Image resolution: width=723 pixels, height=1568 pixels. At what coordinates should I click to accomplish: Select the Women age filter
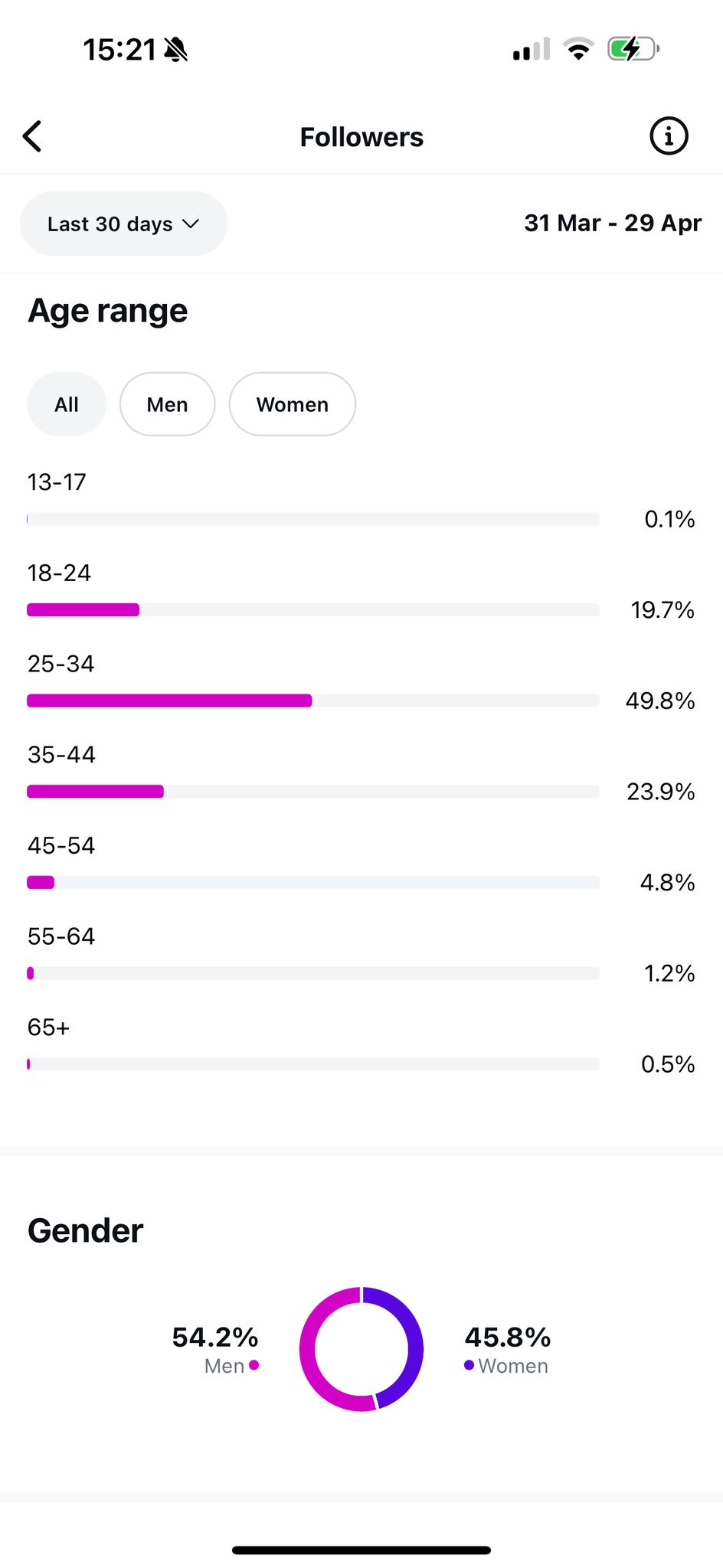(x=292, y=404)
